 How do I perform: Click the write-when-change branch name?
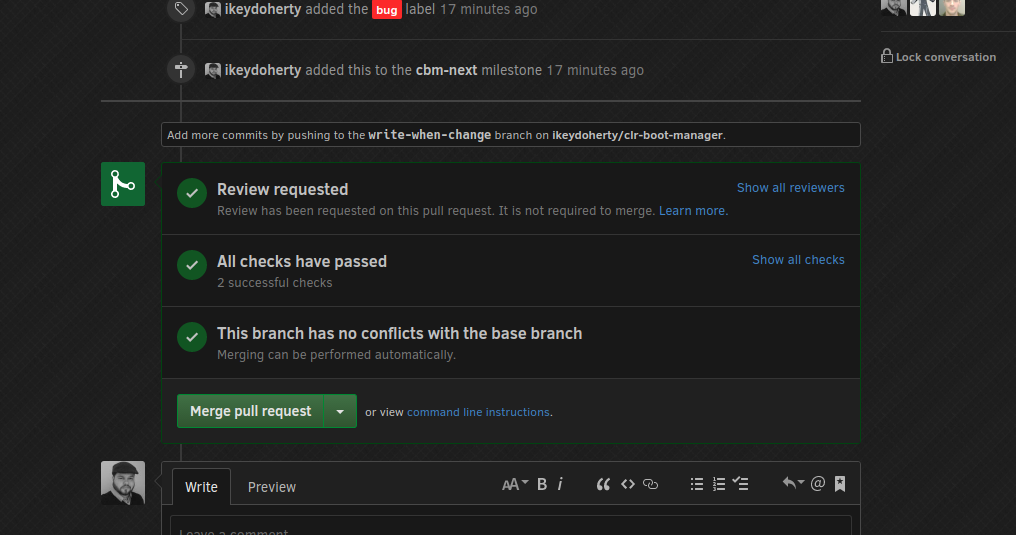[430, 135]
